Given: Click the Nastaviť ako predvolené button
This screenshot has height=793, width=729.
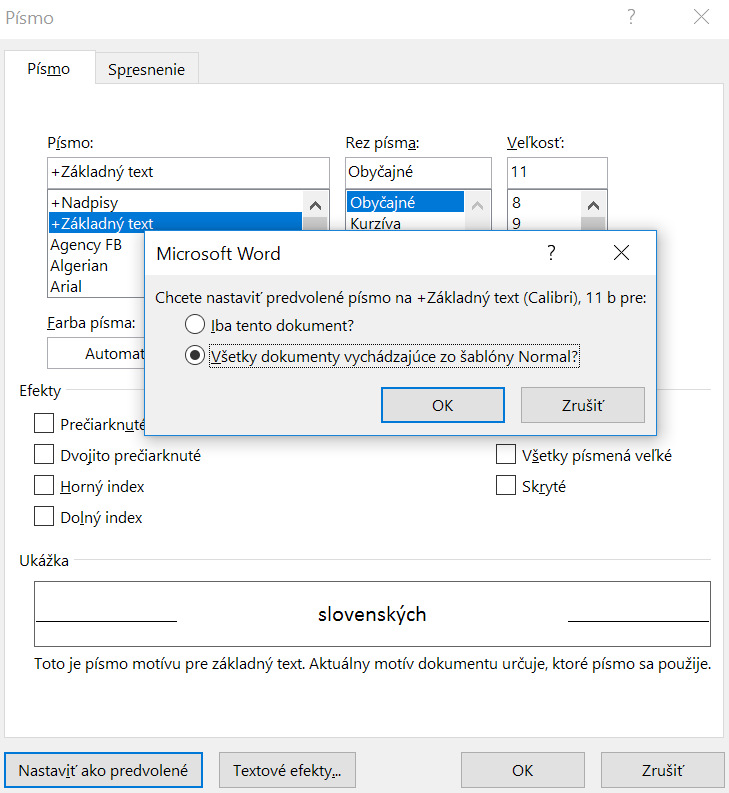Looking at the screenshot, I should pyautogui.click(x=103, y=770).
